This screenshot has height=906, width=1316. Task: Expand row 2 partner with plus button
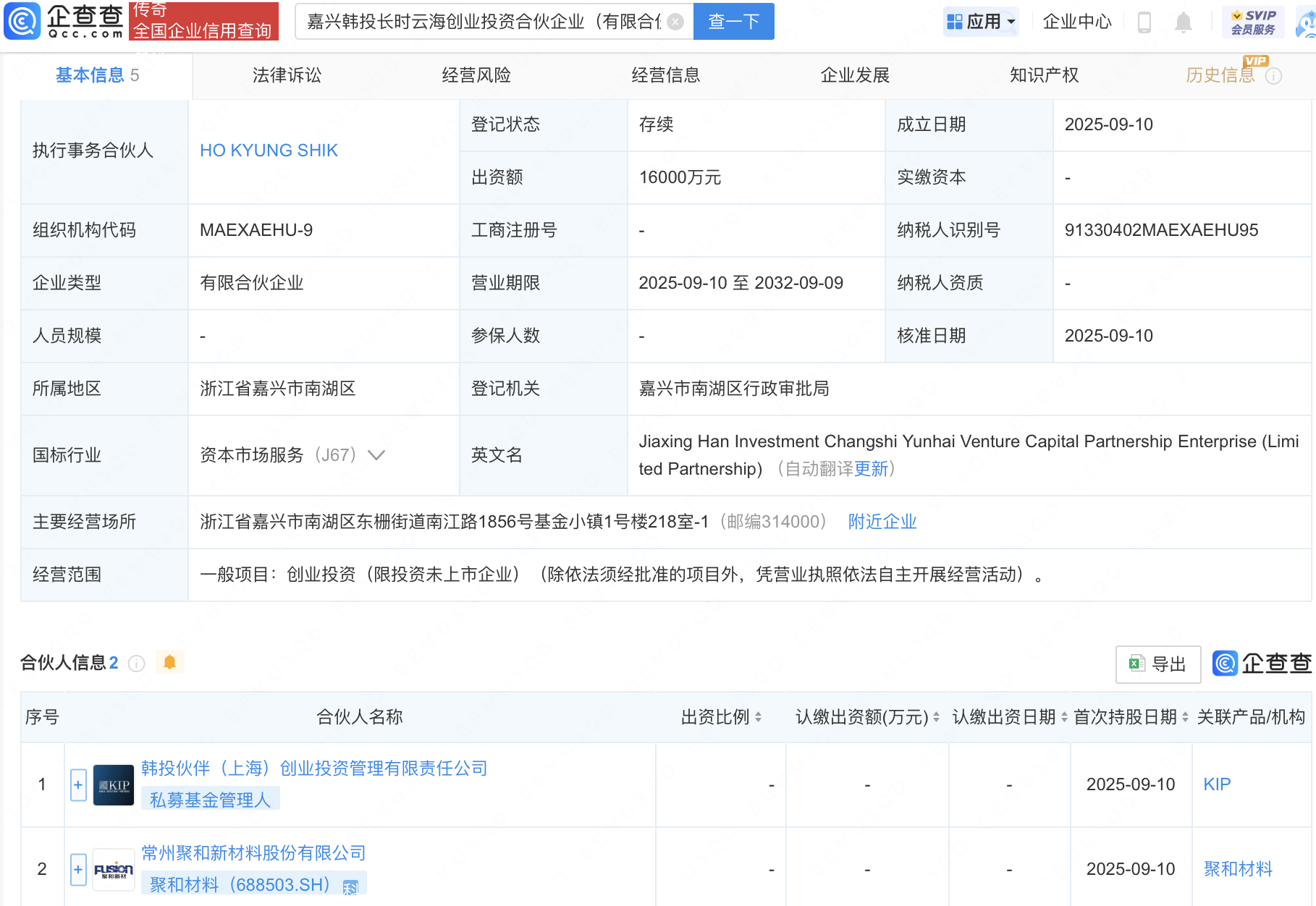point(78,869)
